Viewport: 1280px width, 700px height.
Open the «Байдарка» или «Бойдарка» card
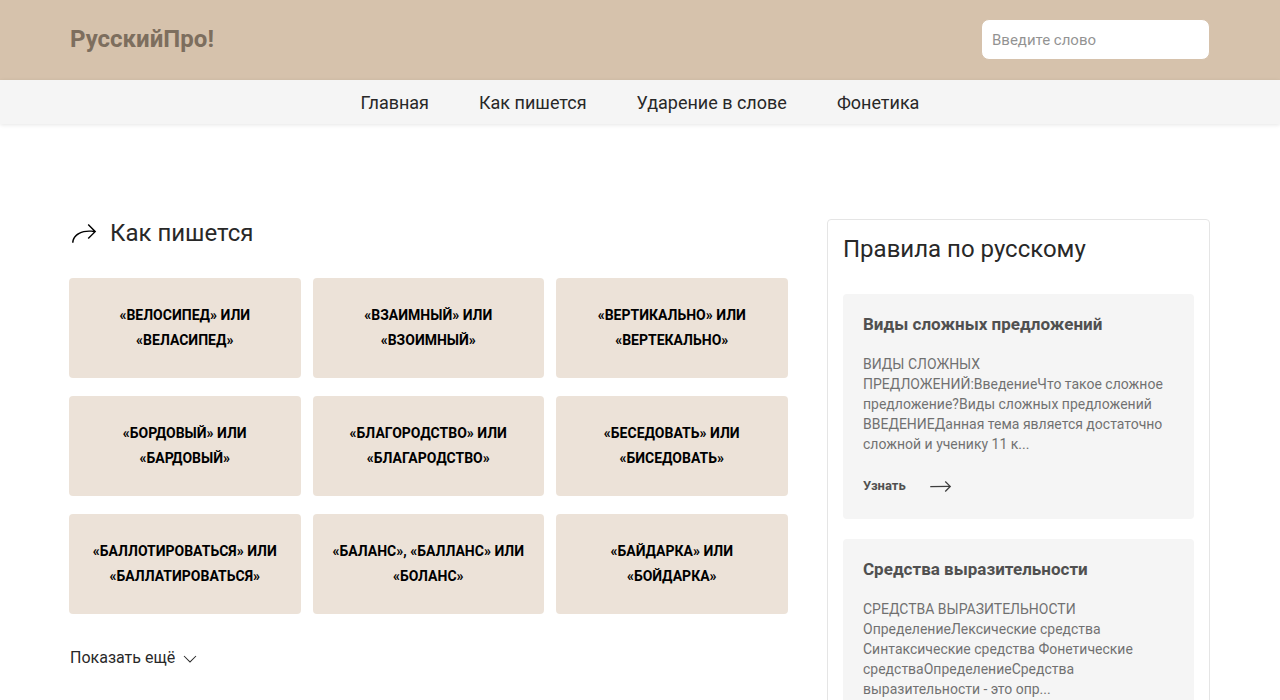672,564
